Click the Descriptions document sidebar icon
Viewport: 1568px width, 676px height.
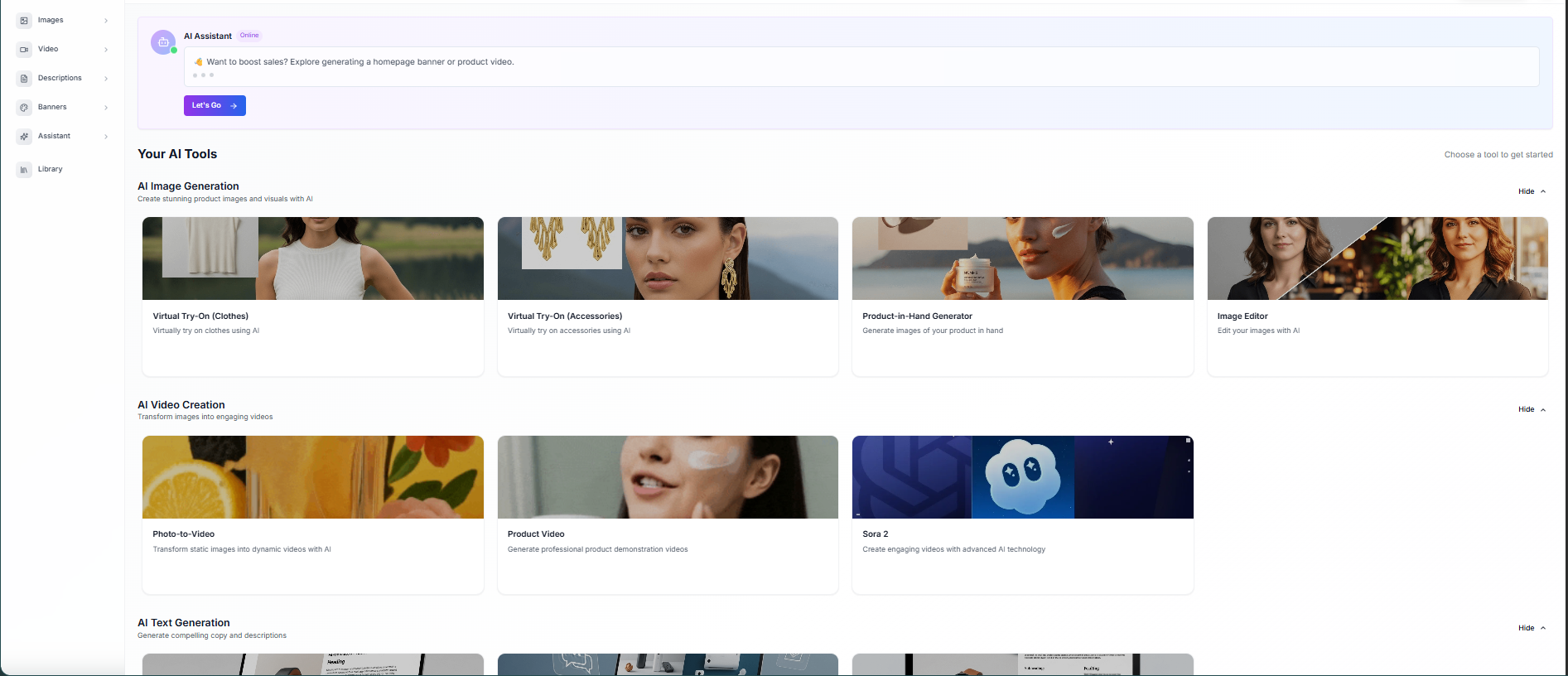24,78
